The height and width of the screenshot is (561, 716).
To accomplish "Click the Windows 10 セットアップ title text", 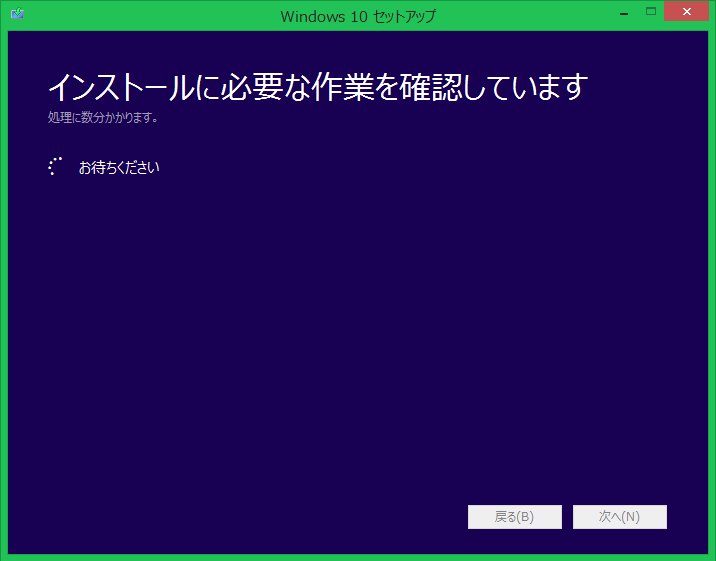I will [x=358, y=16].
